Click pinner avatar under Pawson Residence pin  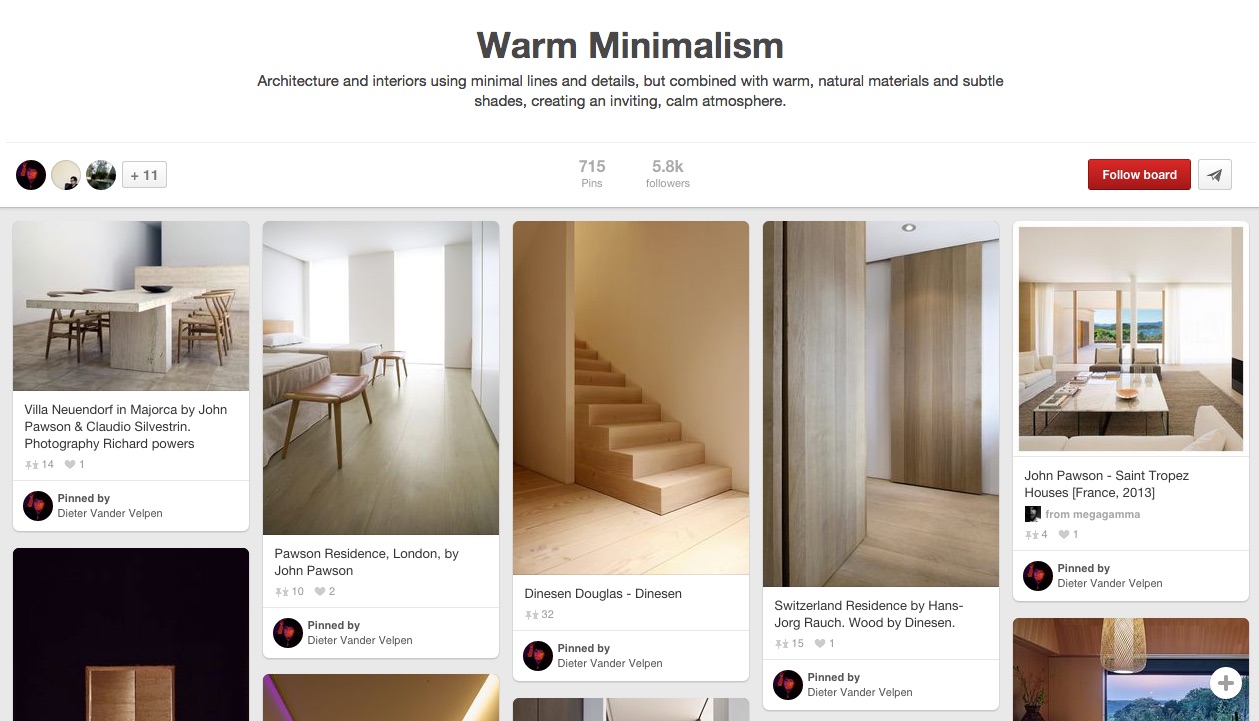[x=288, y=633]
